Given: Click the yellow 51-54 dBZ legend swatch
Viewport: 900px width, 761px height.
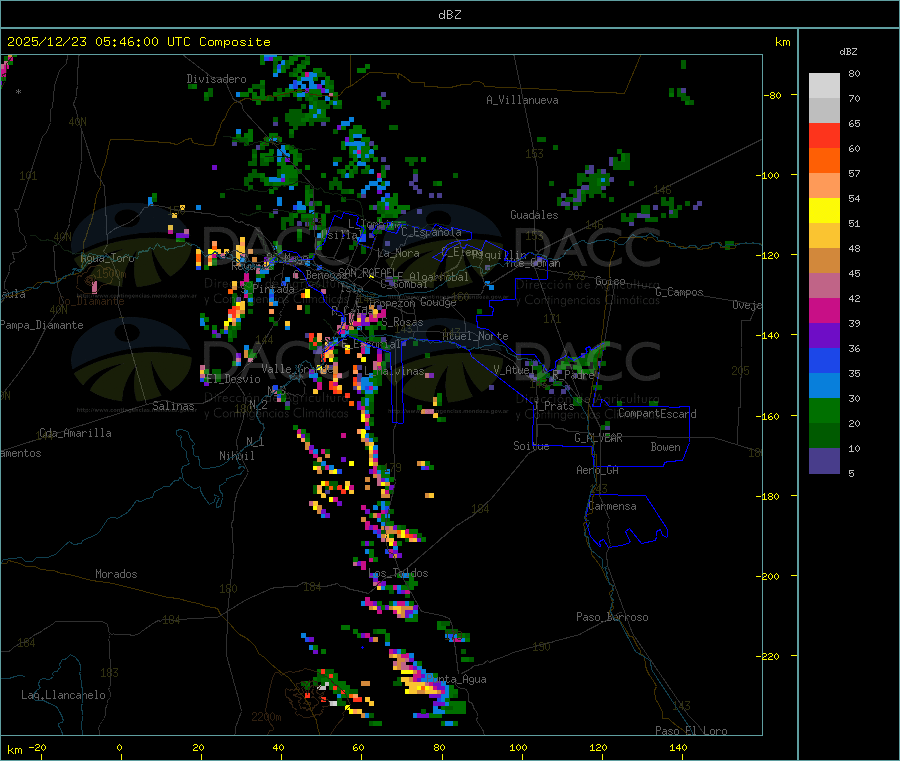Looking at the screenshot, I should [824, 211].
